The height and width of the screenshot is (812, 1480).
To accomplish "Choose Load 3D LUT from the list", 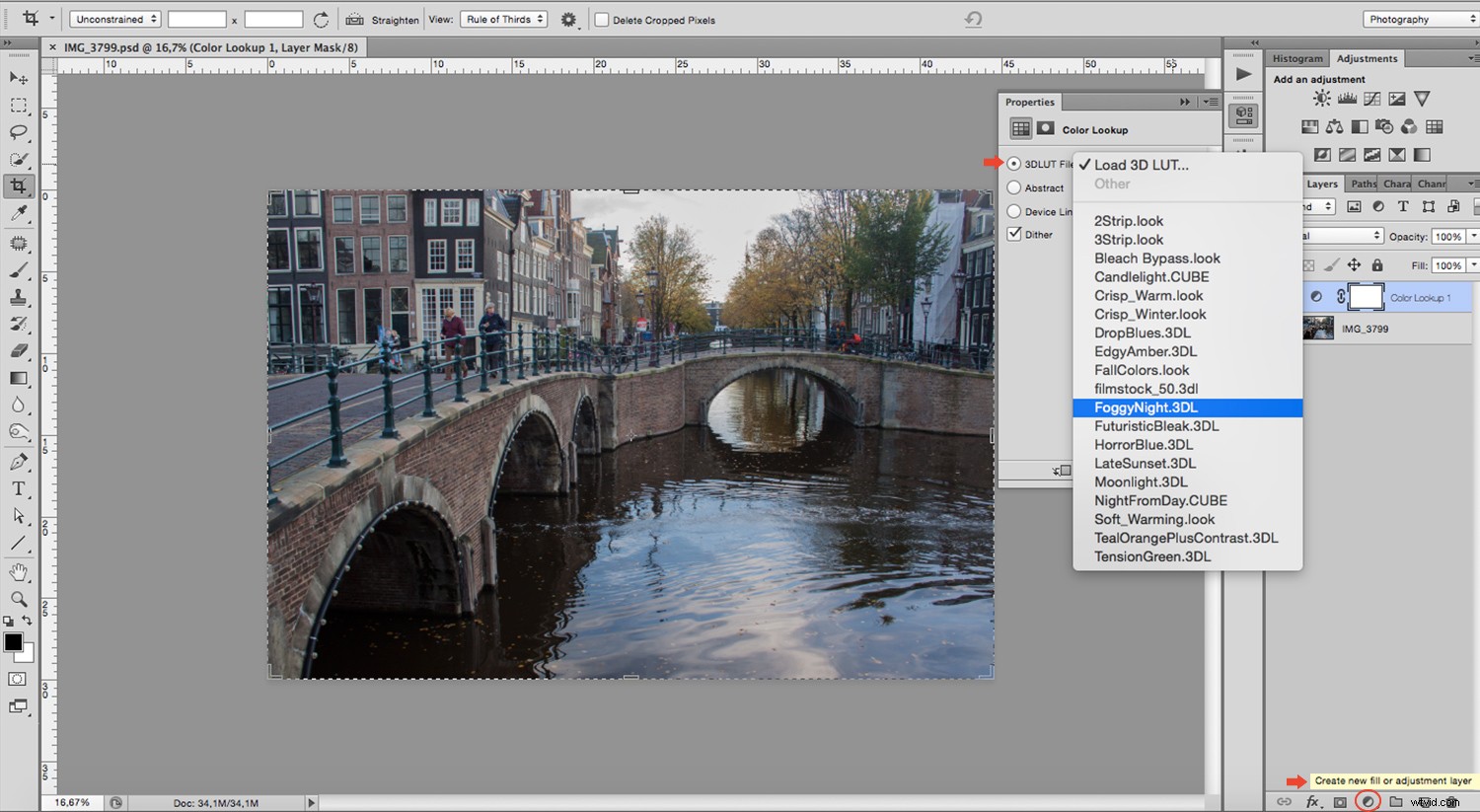I will click(1140, 164).
